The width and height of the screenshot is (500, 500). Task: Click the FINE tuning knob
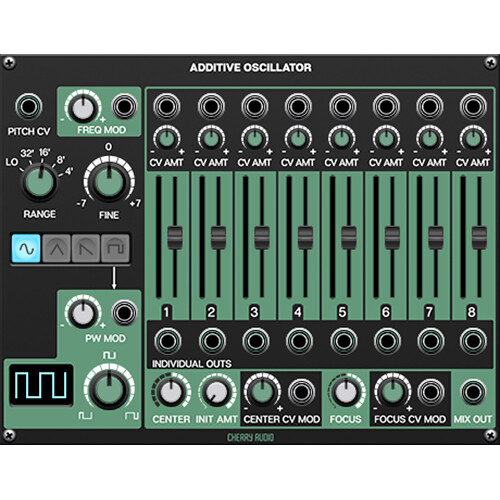coord(109,183)
